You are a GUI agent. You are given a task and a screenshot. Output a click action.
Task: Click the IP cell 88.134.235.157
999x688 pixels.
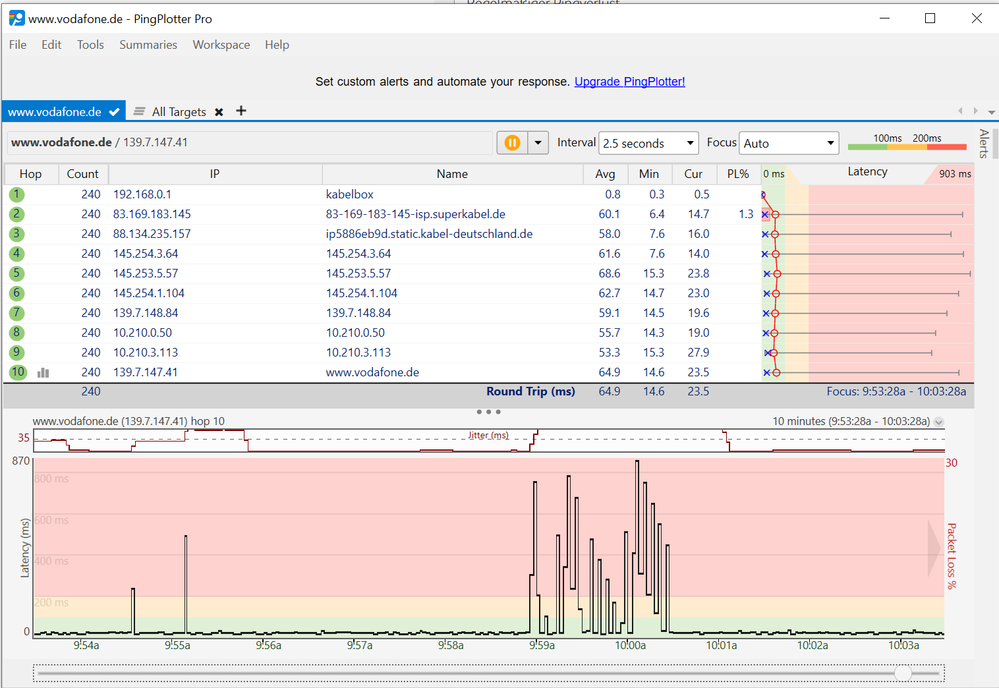click(x=152, y=234)
